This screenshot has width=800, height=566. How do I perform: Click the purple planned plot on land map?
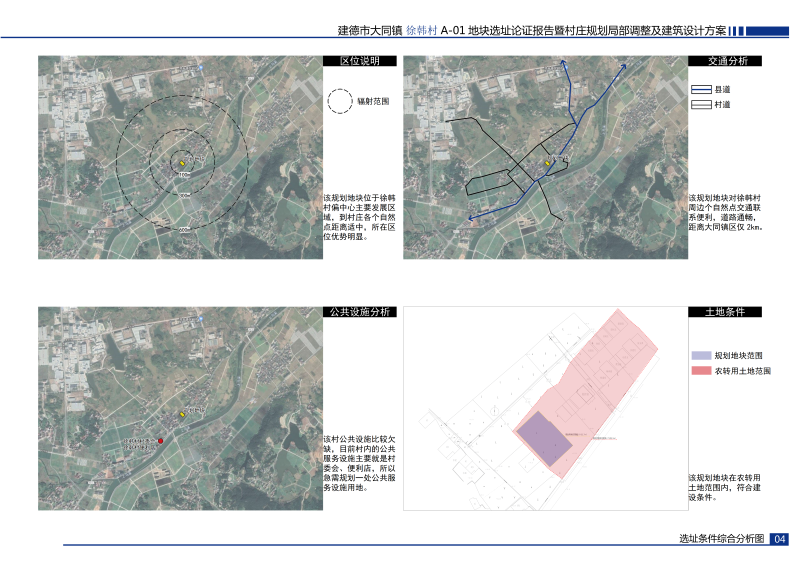pos(547,438)
